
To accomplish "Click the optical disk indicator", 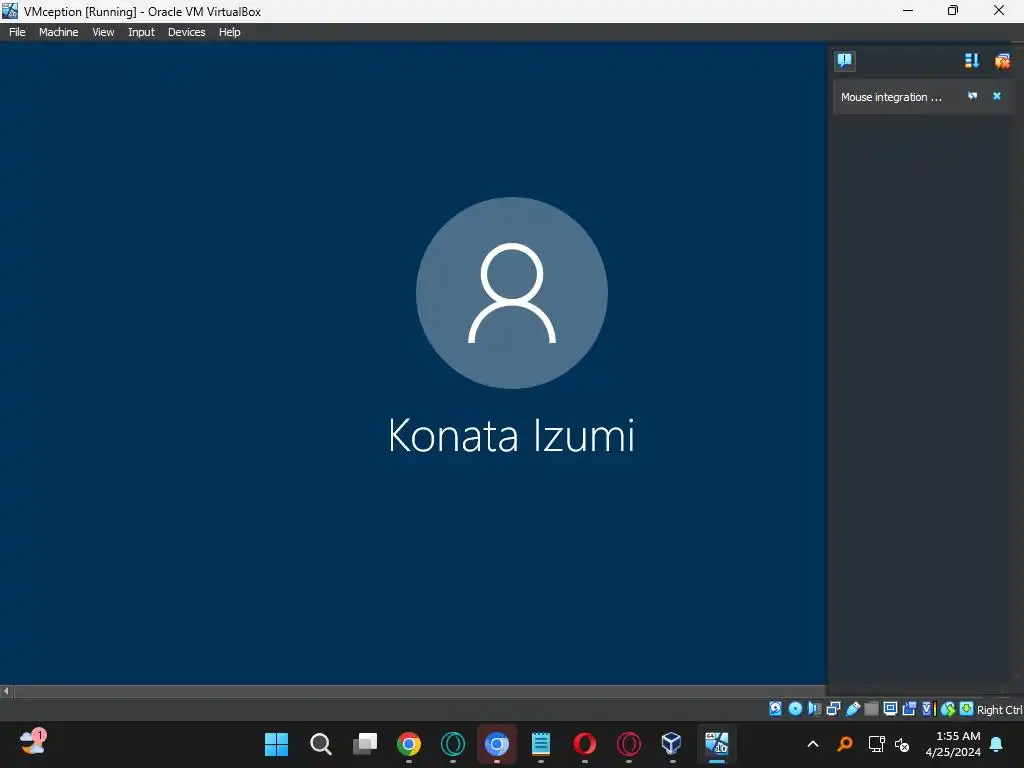I will point(795,709).
